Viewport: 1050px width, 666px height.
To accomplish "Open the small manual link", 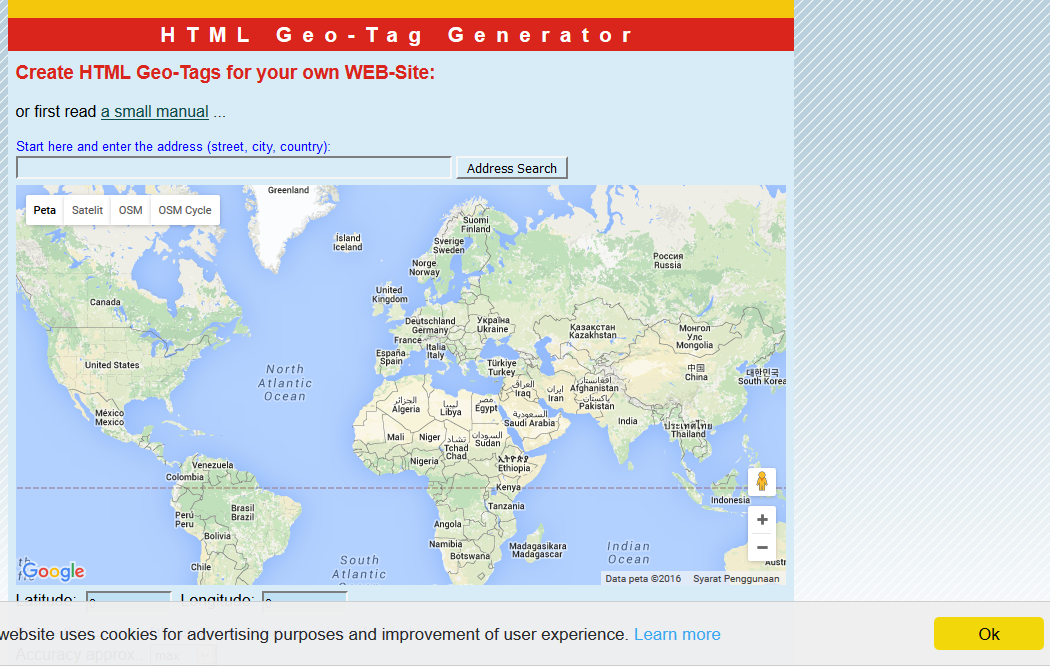I will tap(154, 111).
